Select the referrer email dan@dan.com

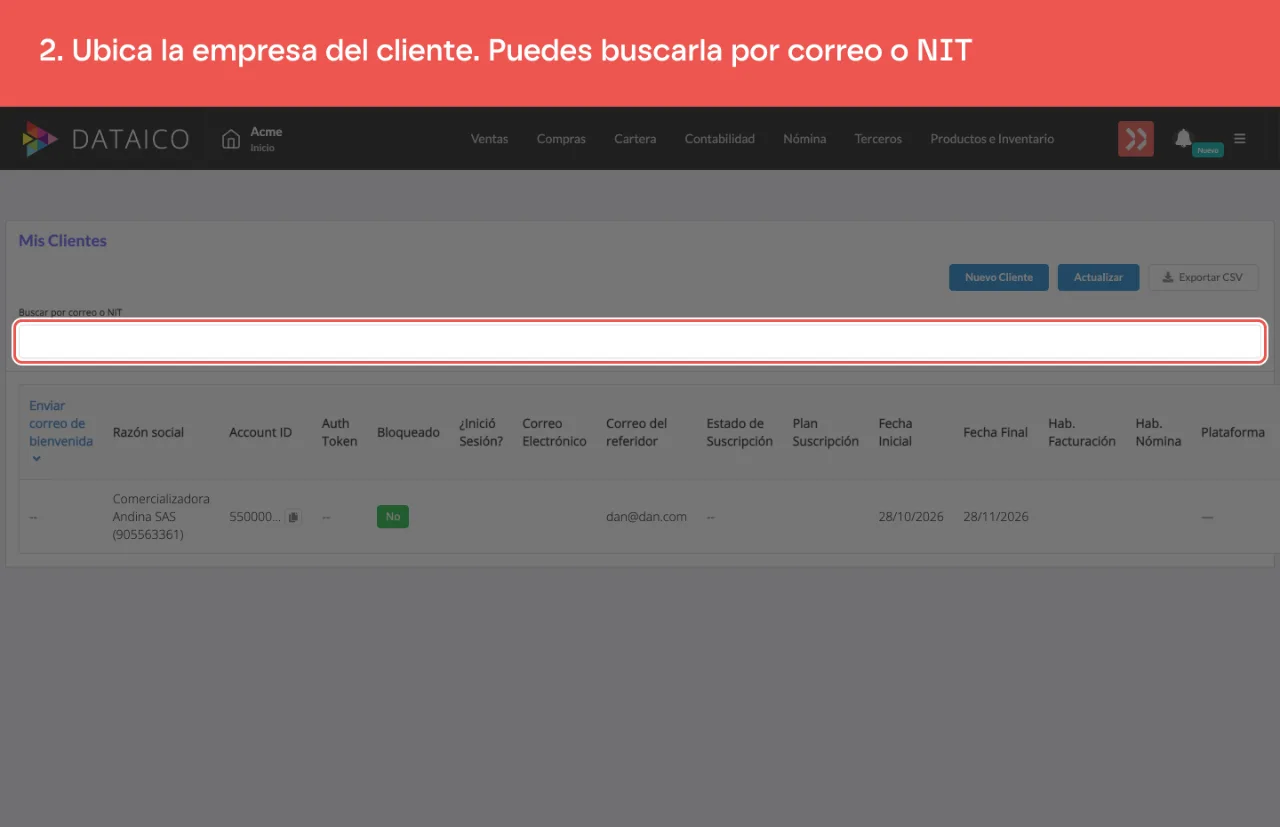coord(646,516)
